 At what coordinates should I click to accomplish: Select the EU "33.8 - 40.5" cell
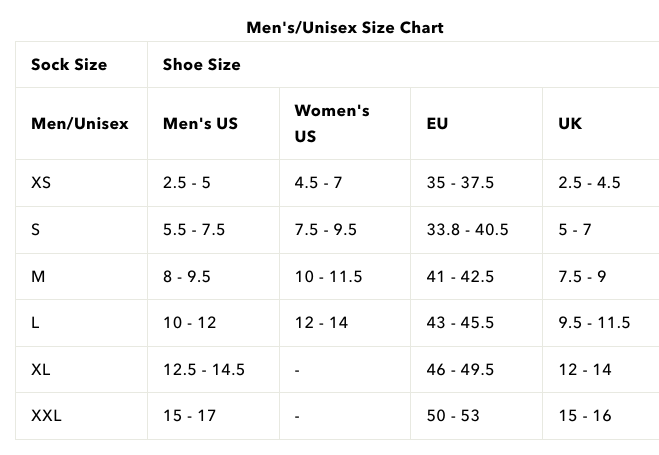point(467,230)
